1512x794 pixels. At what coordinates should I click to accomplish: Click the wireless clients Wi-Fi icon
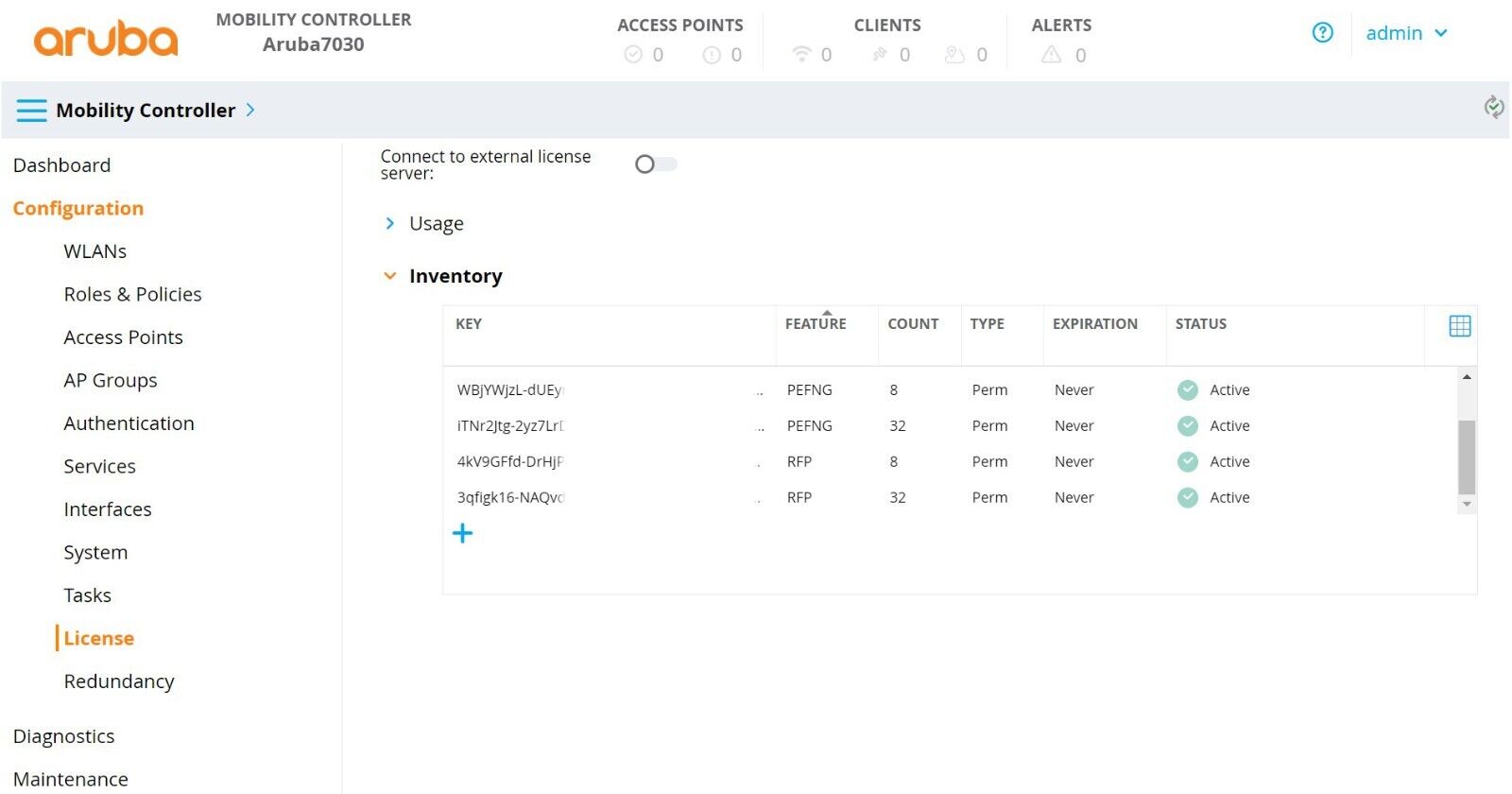(801, 54)
